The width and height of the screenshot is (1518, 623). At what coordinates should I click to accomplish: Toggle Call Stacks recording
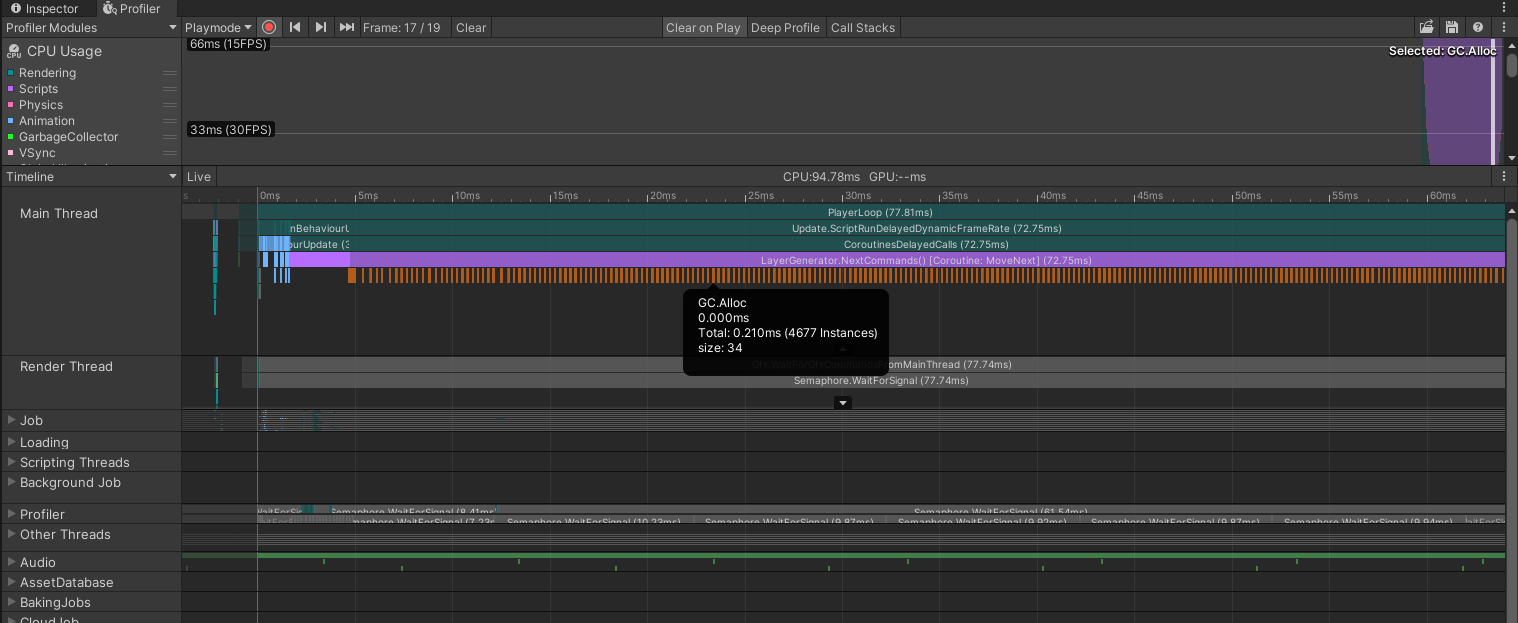pyautogui.click(x=862, y=27)
